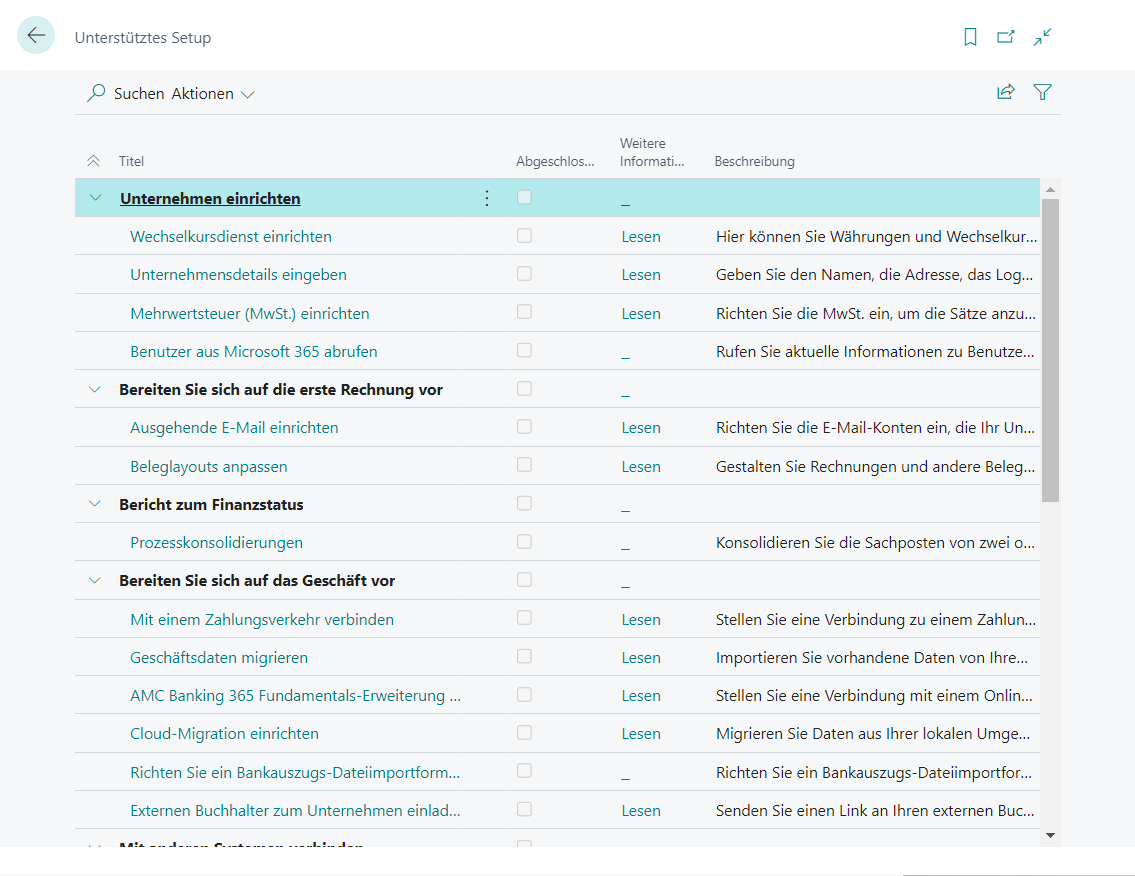Open Externen Buchhalter zum Unternehmen einladen
This screenshot has height=876, width=1135.
(x=295, y=811)
